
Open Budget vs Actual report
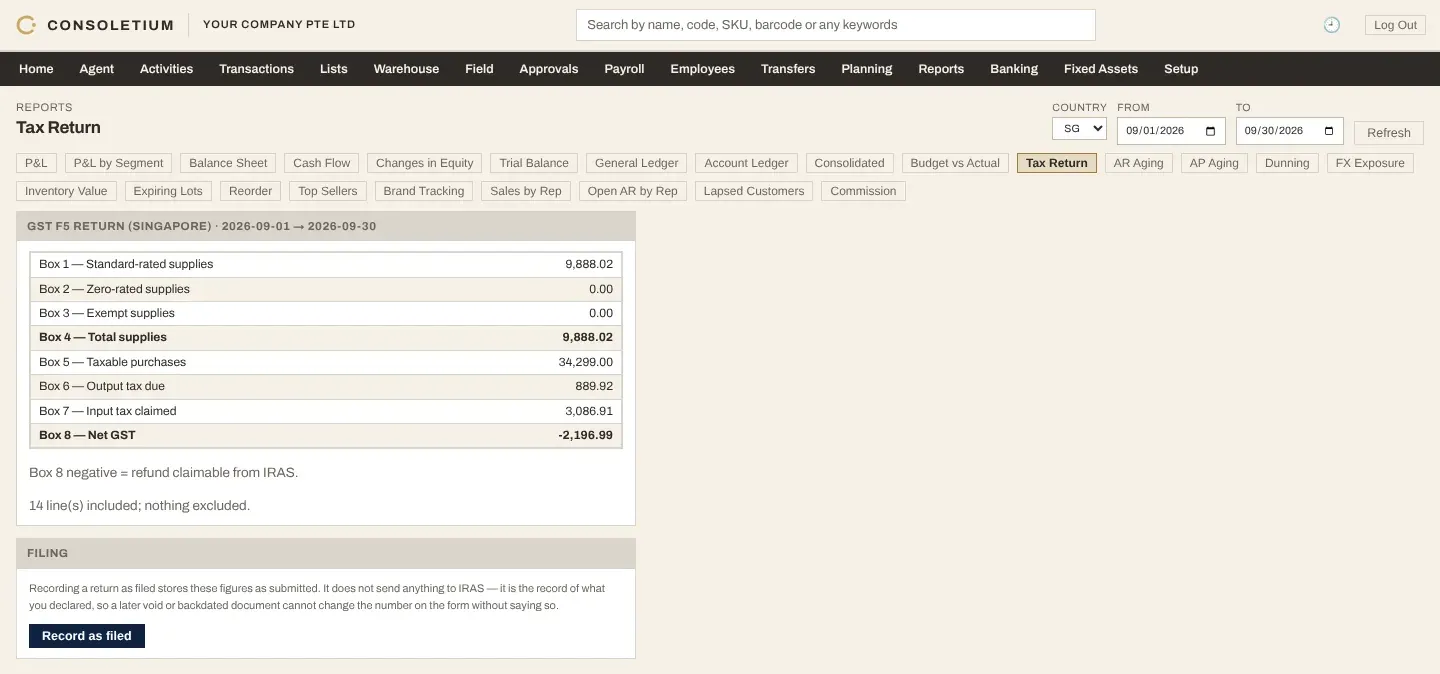955,163
